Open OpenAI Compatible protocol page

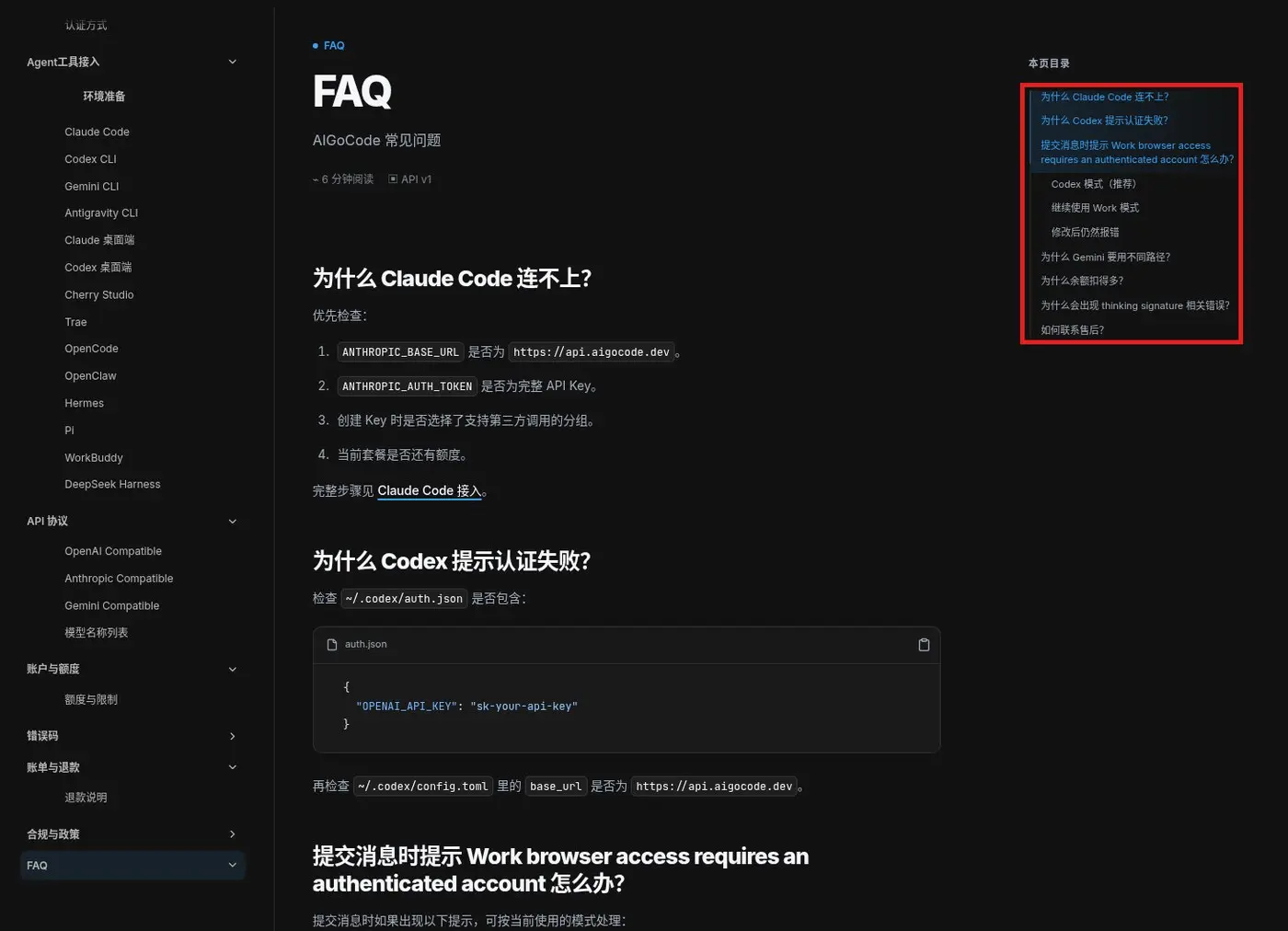point(113,552)
